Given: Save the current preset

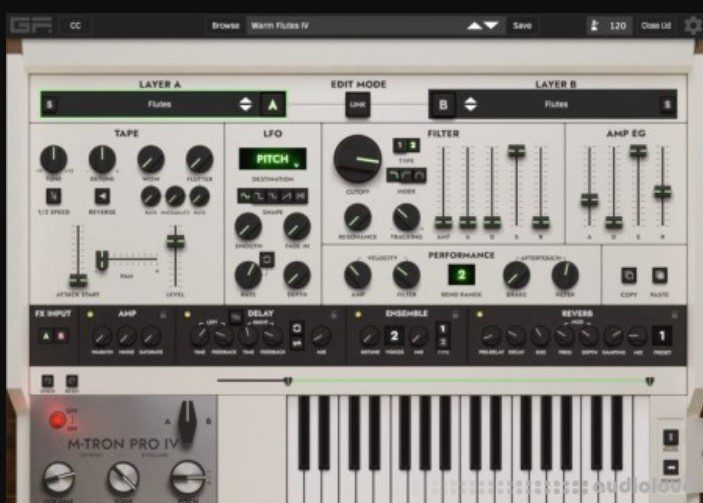Looking at the screenshot, I should click(x=522, y=26).
